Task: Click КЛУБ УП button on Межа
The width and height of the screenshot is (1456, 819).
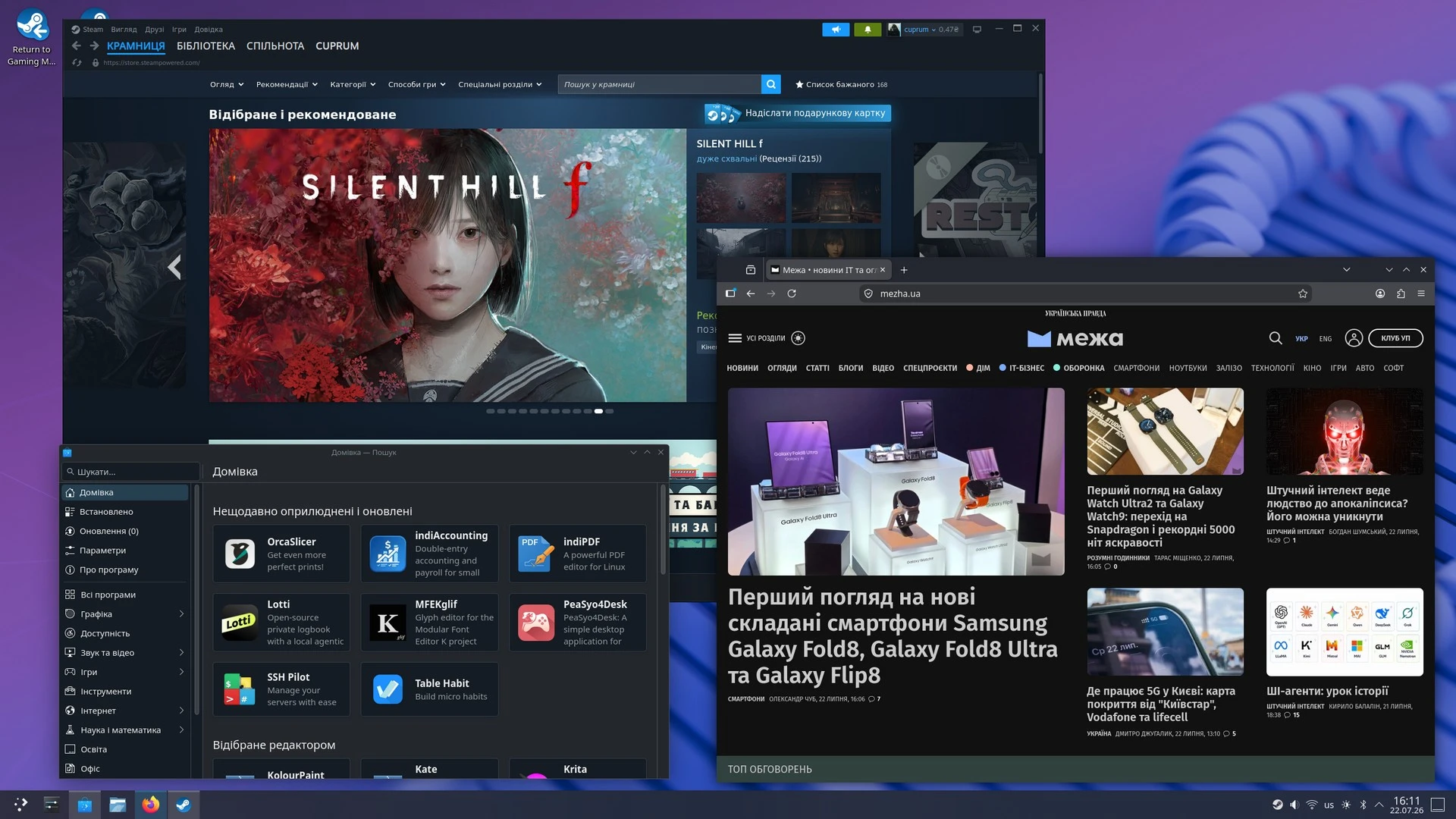Action: click(x=1395, y=338)
